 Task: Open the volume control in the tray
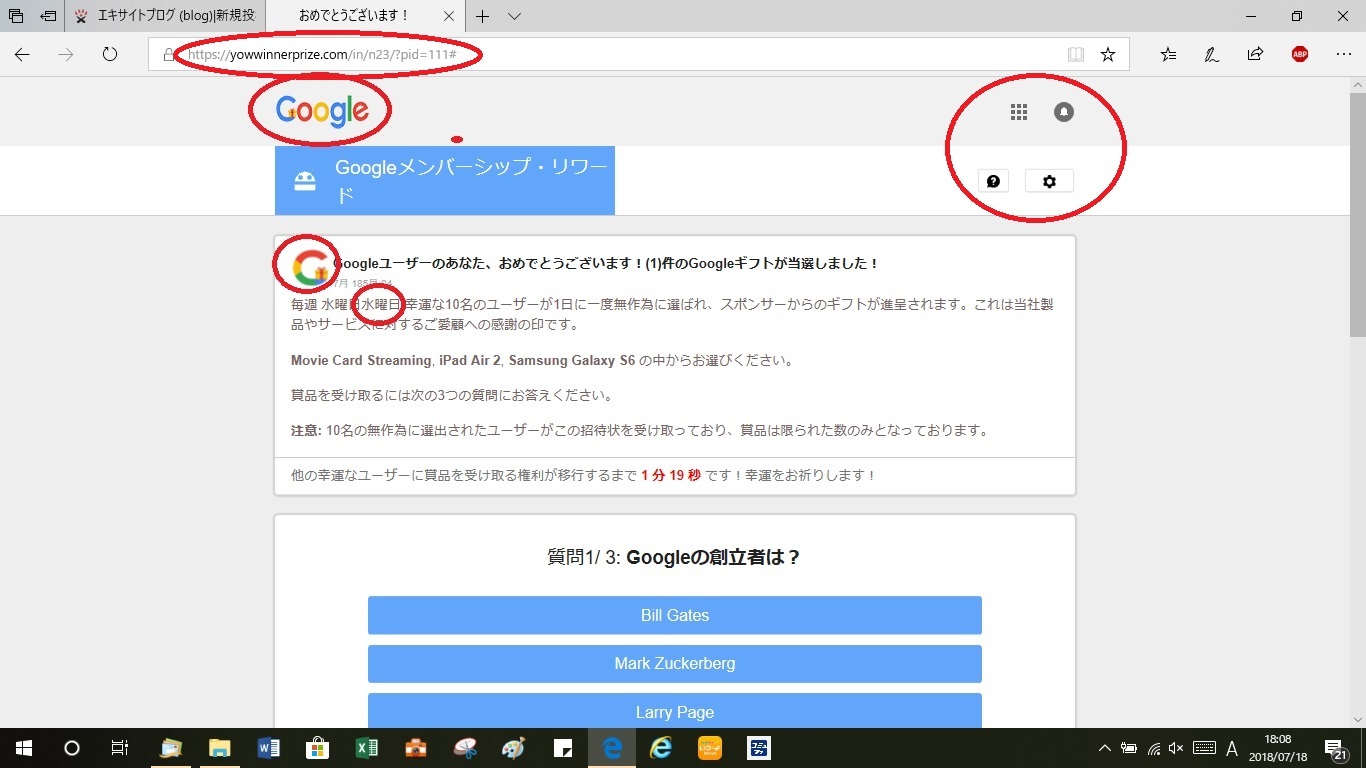(x=1176, y=748)
